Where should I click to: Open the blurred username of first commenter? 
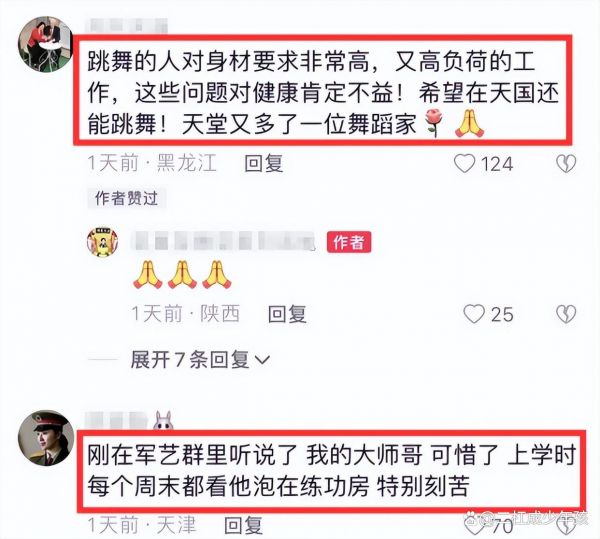(127, 26)
